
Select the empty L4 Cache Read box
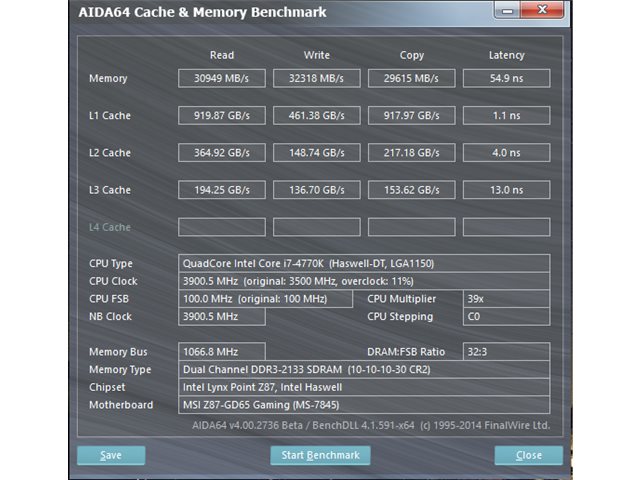point(222,227)
